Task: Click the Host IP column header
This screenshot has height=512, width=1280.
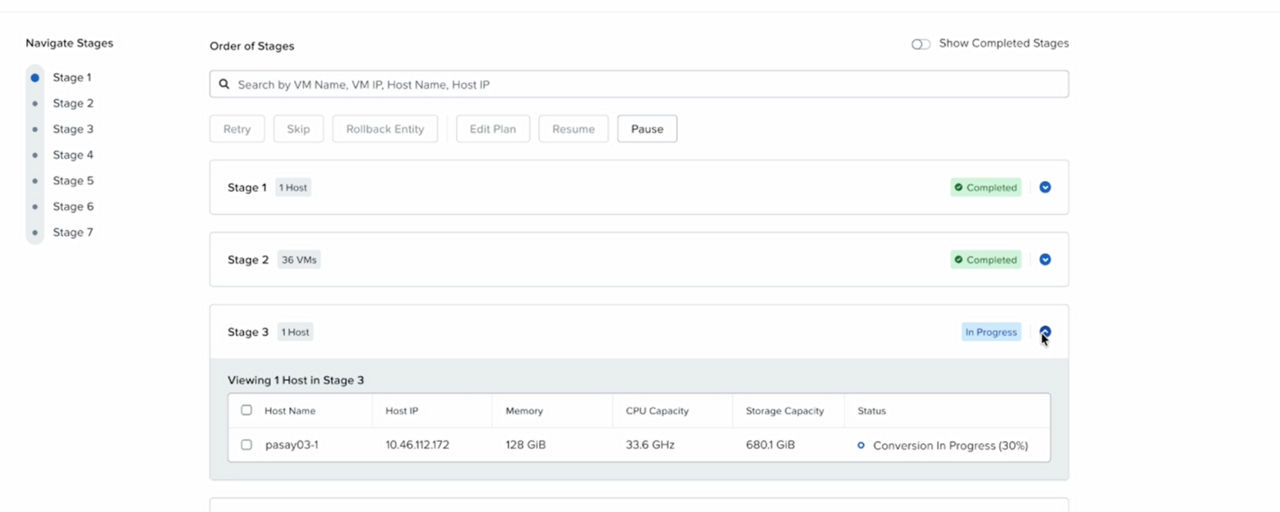Action: (x=402, y=411)
